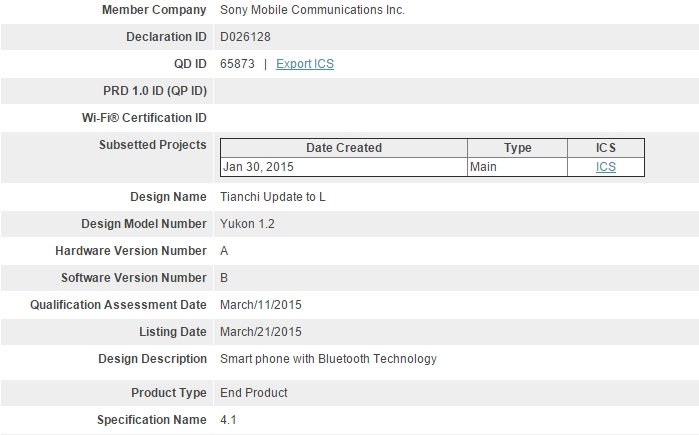Click Sony Mobile Communications Inc. text

click(312, 10)
